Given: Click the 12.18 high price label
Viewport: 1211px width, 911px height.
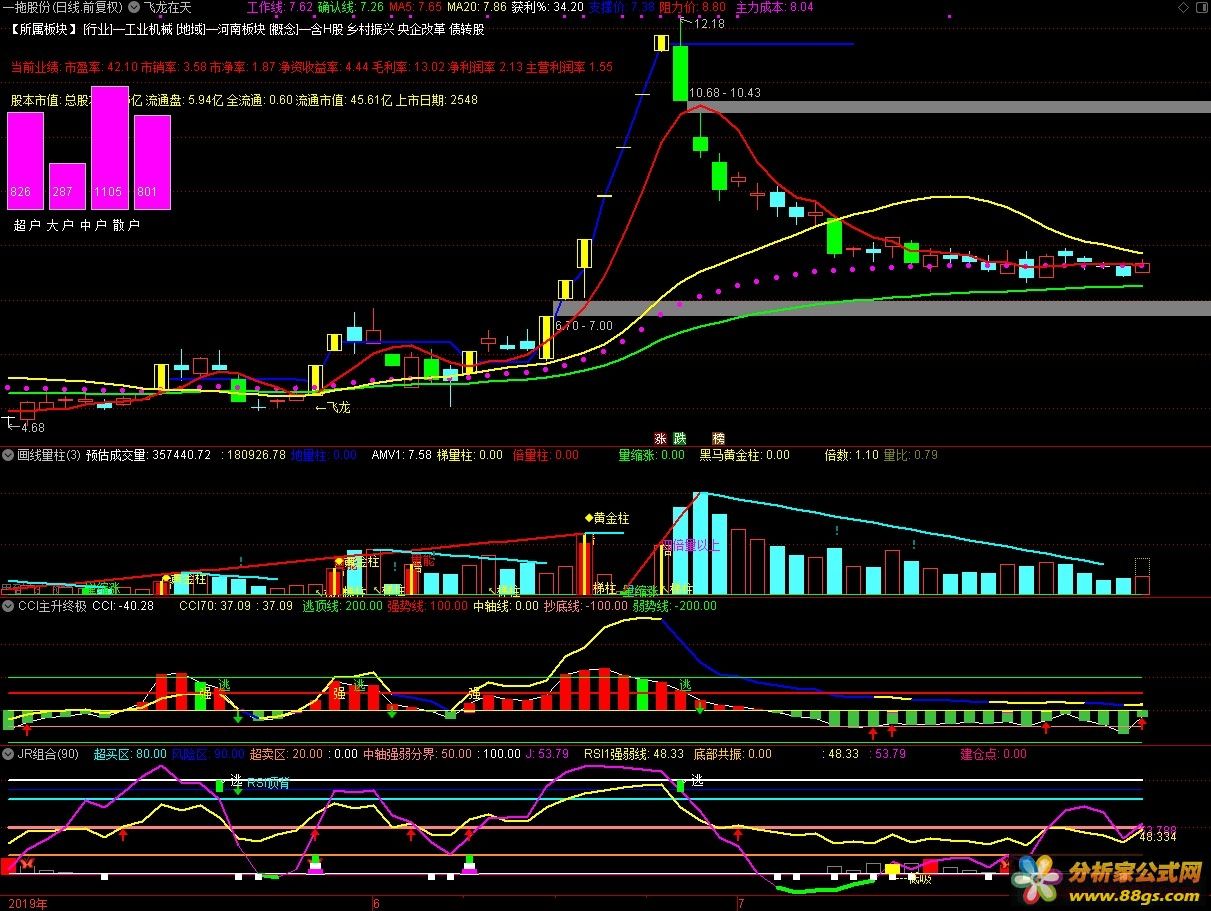Looking at the screenshot, I should pos(709,23).
